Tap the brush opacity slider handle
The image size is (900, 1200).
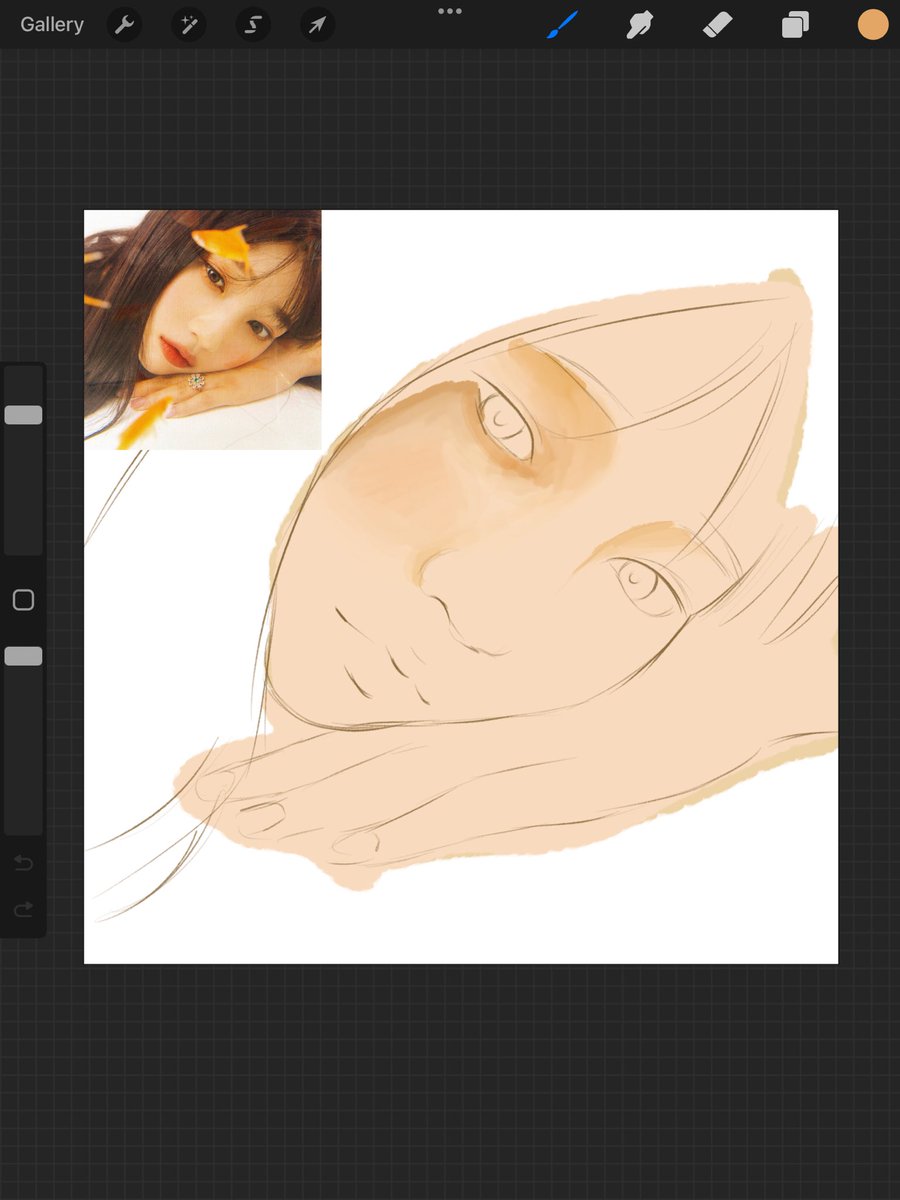(23, 655)
